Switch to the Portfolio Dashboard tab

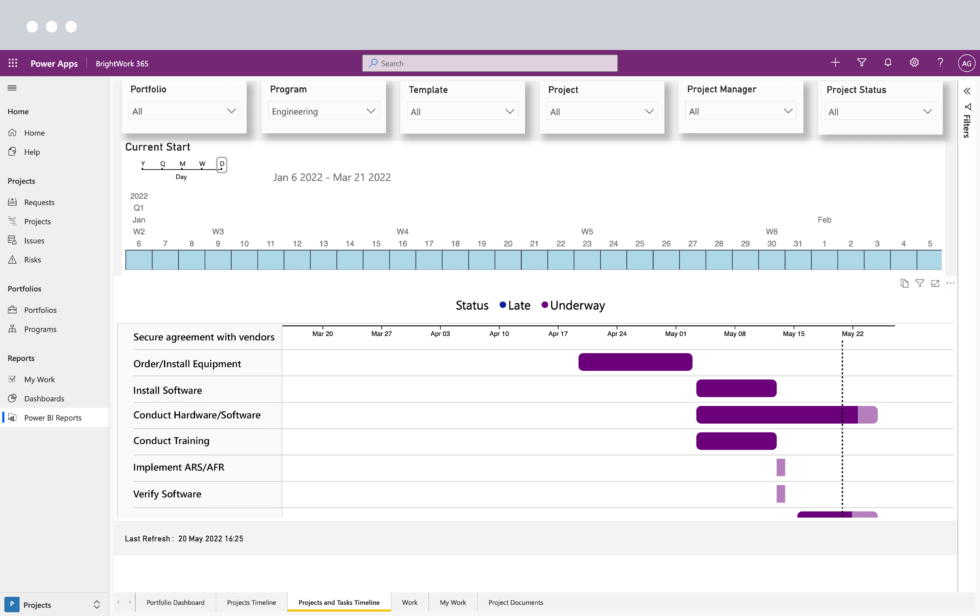pyautogui.click(x=175, y=602)
